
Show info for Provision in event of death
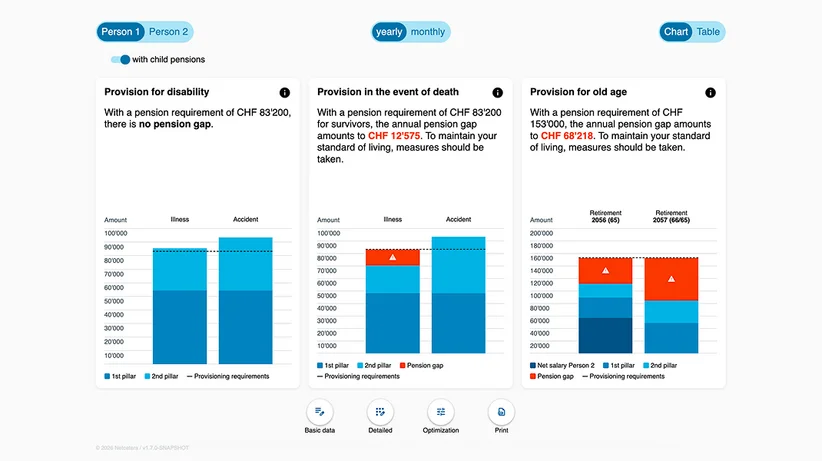(x=497, y=93)
